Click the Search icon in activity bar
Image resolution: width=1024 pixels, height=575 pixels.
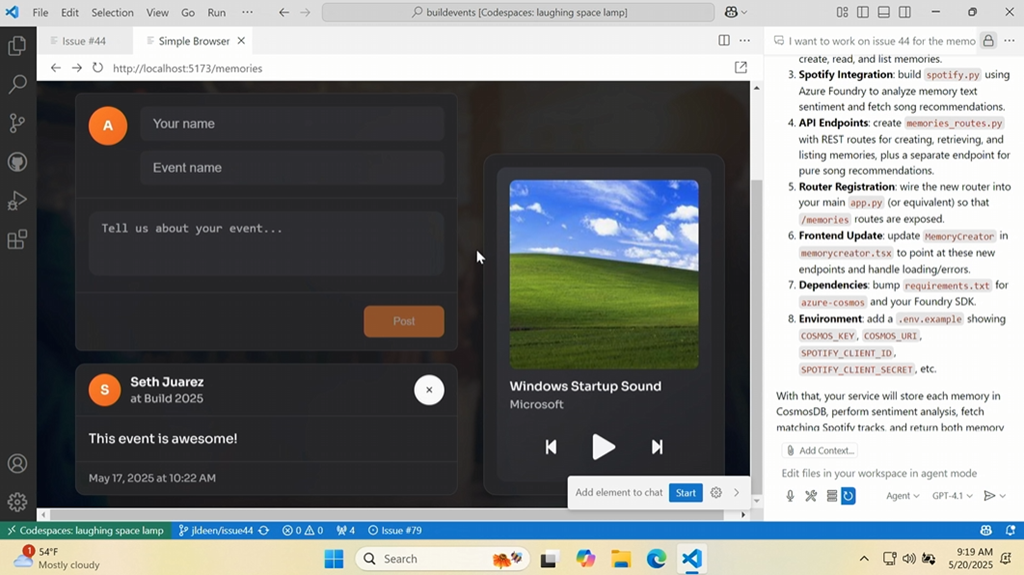click(x=17, y=85)
